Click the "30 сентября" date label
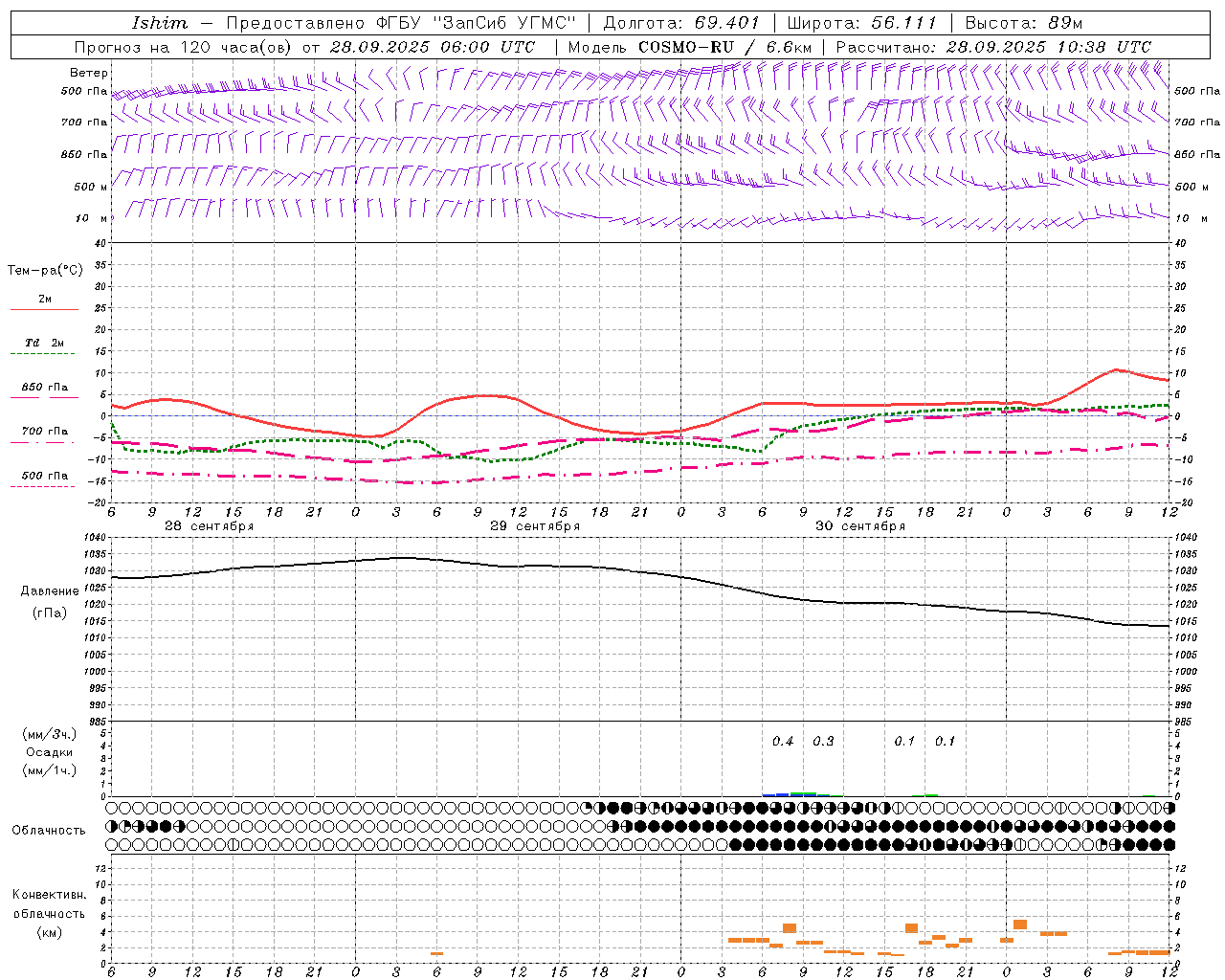Viewport: 1225px width, 980px height. (x=860, y=526)
